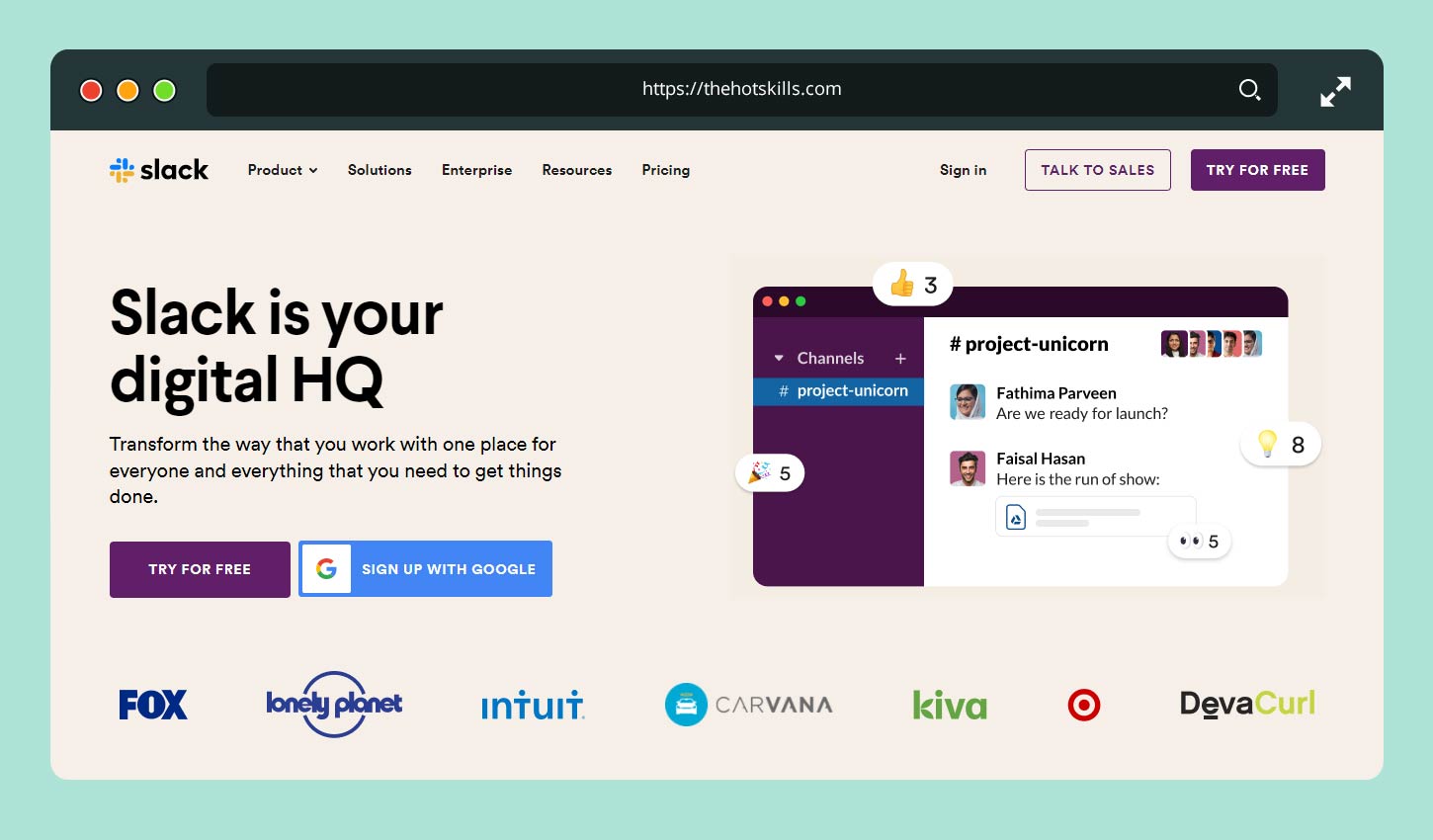Click the Slack logo in the navbar
1433x840 pixels.
[159, 170]
